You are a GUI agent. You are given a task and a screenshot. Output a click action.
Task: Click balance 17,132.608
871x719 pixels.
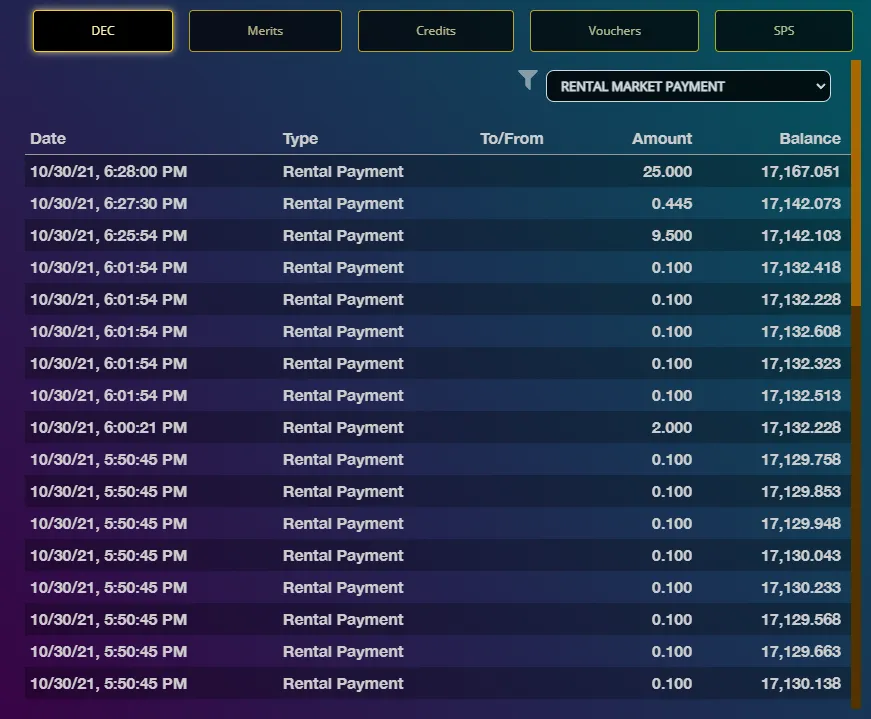(800, 332)
